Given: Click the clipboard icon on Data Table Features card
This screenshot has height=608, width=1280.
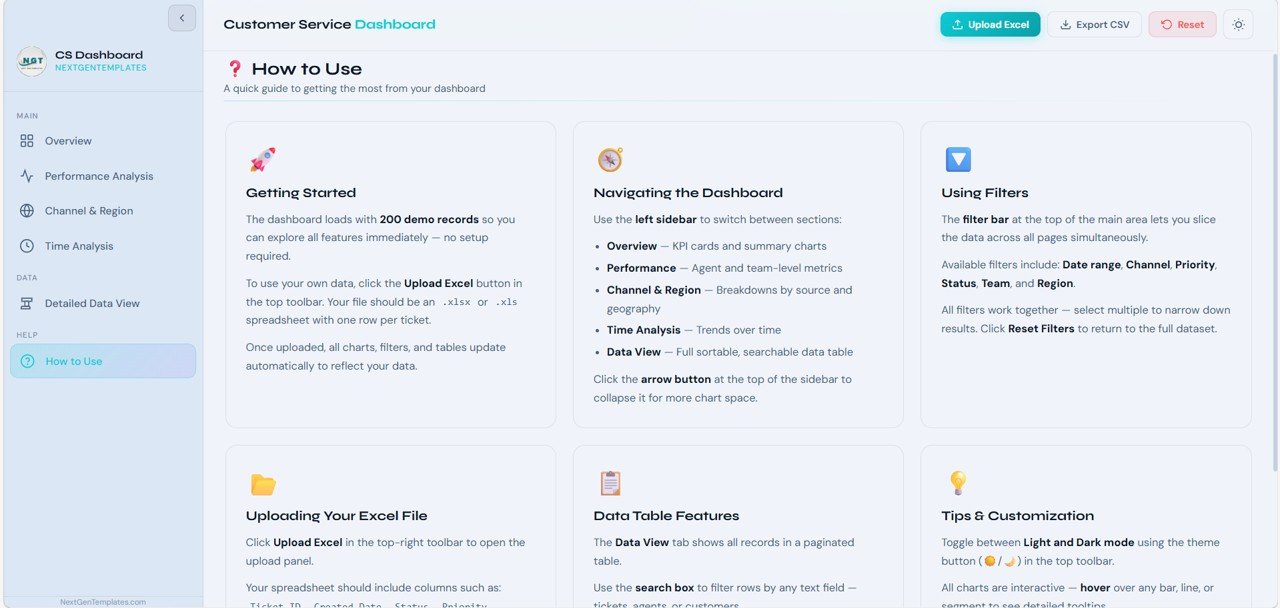Looking at the screenshot, I should click(x=609, y=482).
